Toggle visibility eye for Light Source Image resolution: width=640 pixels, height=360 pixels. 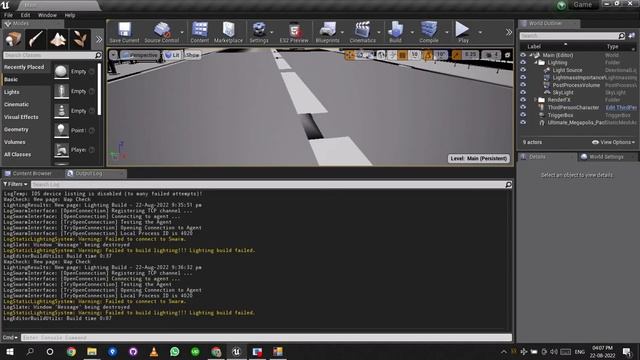(523, 70)
